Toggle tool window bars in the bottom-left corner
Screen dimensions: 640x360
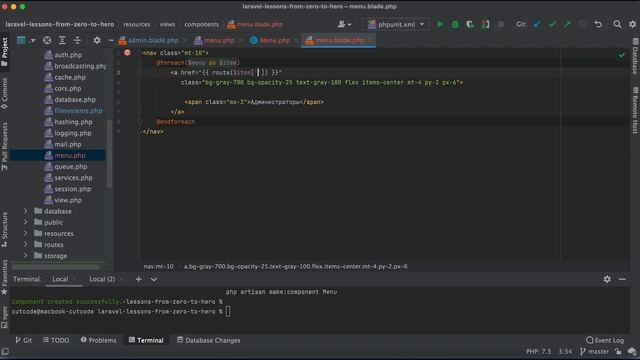click(5, 351)
